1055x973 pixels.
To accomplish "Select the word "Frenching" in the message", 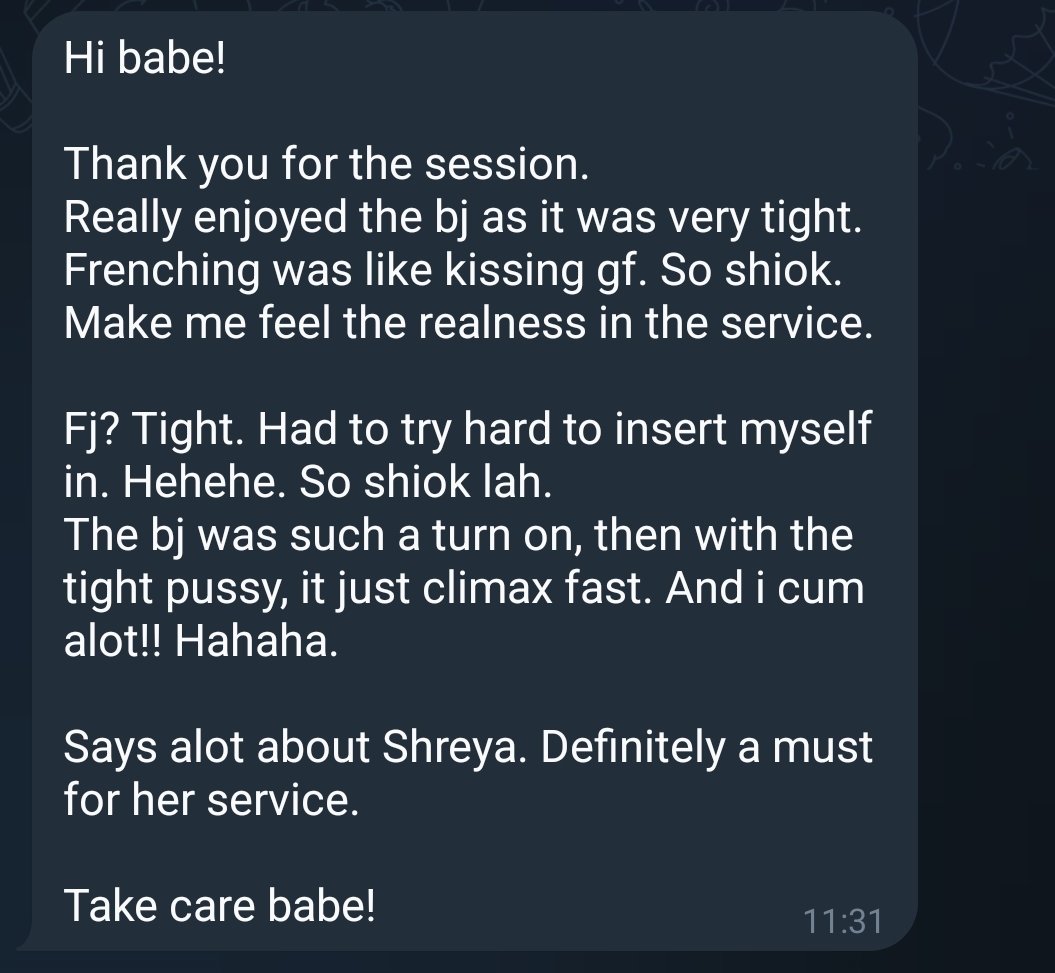I will pyautogui.click(x=161, y=270).
